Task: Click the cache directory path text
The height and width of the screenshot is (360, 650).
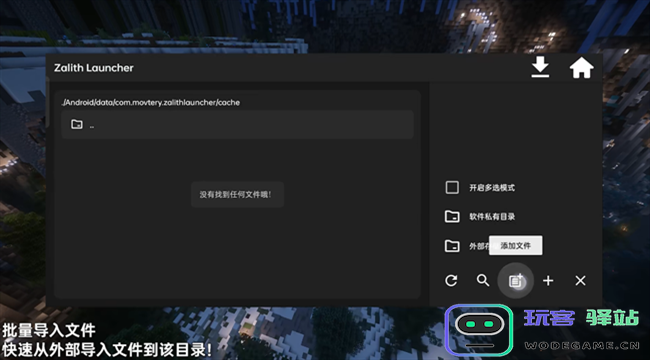Action: tap(150, 102)
